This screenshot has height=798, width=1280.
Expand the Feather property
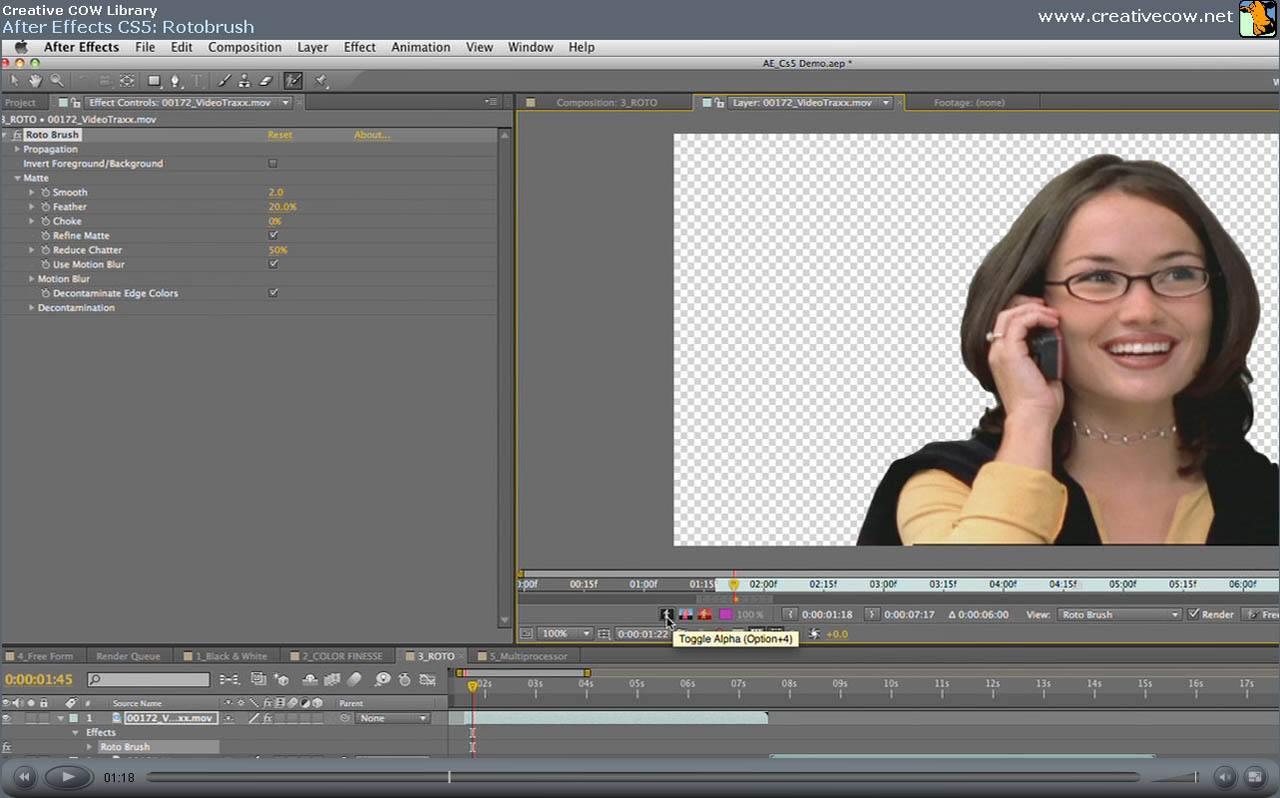coord(31,207)
